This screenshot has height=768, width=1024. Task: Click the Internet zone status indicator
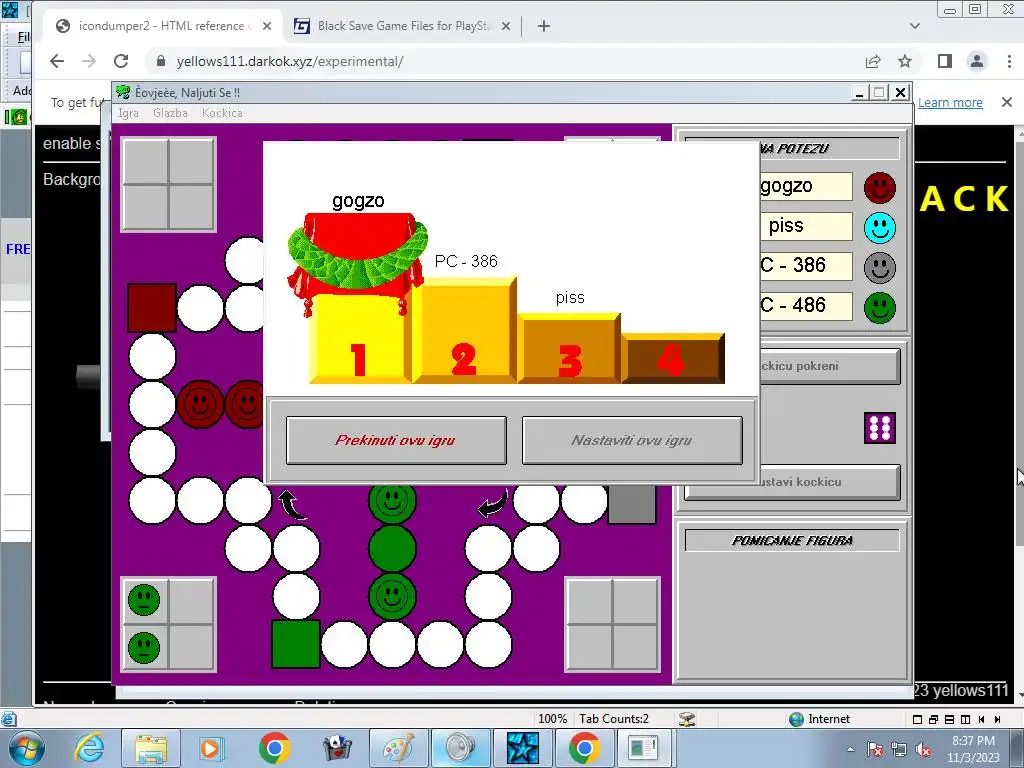820,719
